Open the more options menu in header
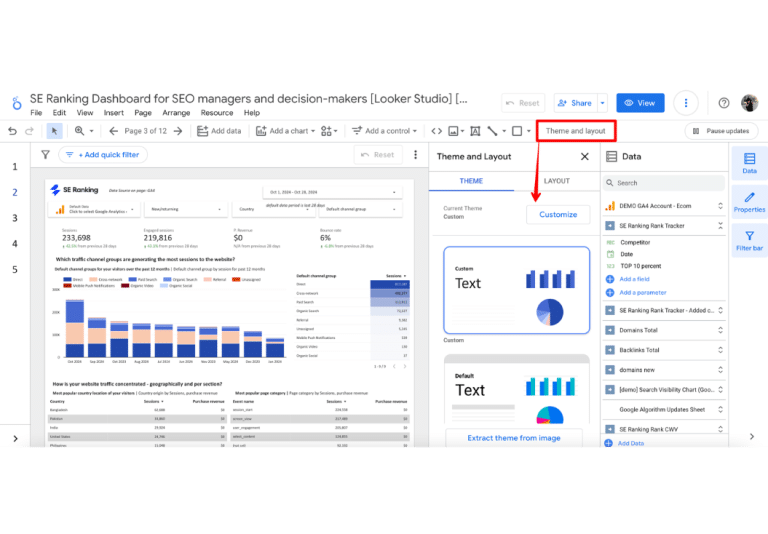Viewport: 768px width, 534px height. (686, 103)
